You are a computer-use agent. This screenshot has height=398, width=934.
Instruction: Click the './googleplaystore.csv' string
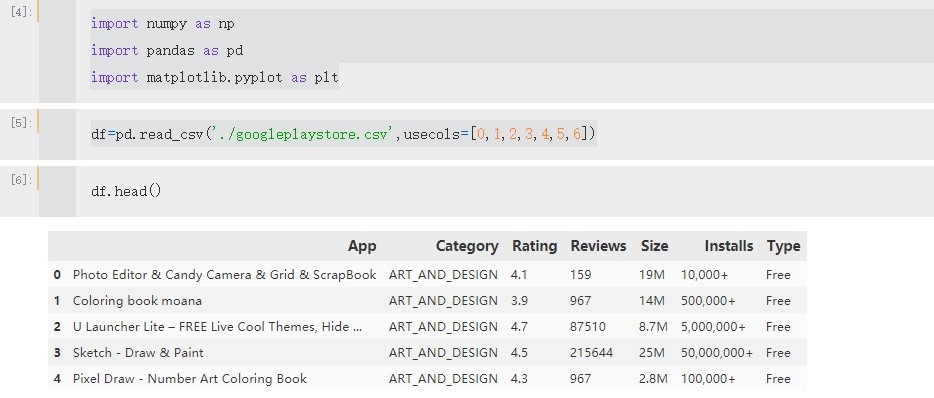[303, 135]
